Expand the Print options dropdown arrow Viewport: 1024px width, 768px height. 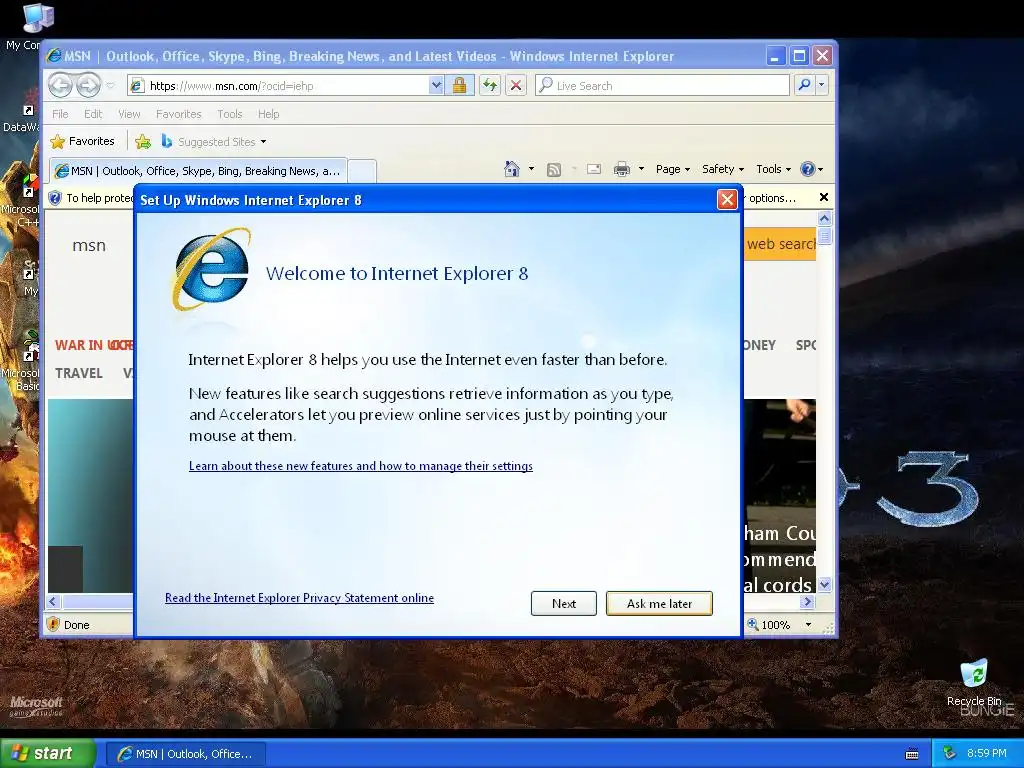coord(641,169)
